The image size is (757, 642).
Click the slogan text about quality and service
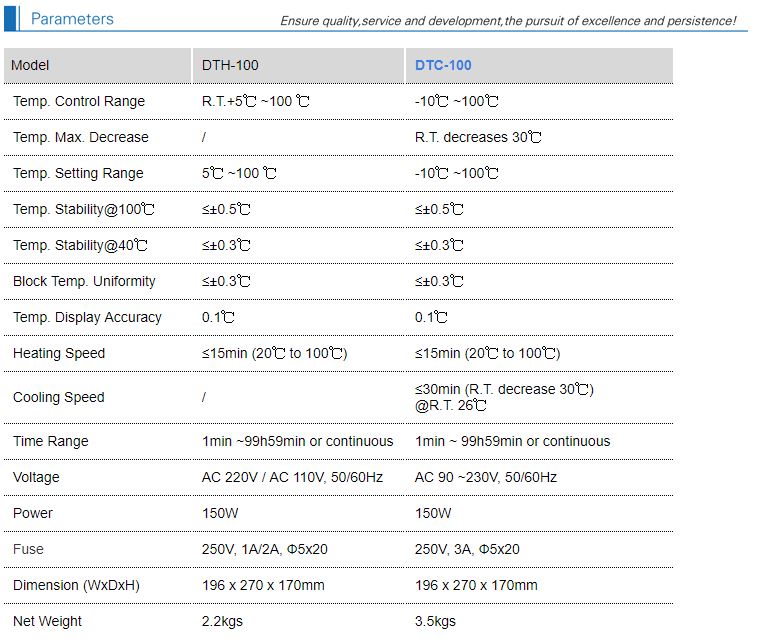pyautogui.click(x=508, y=21)
